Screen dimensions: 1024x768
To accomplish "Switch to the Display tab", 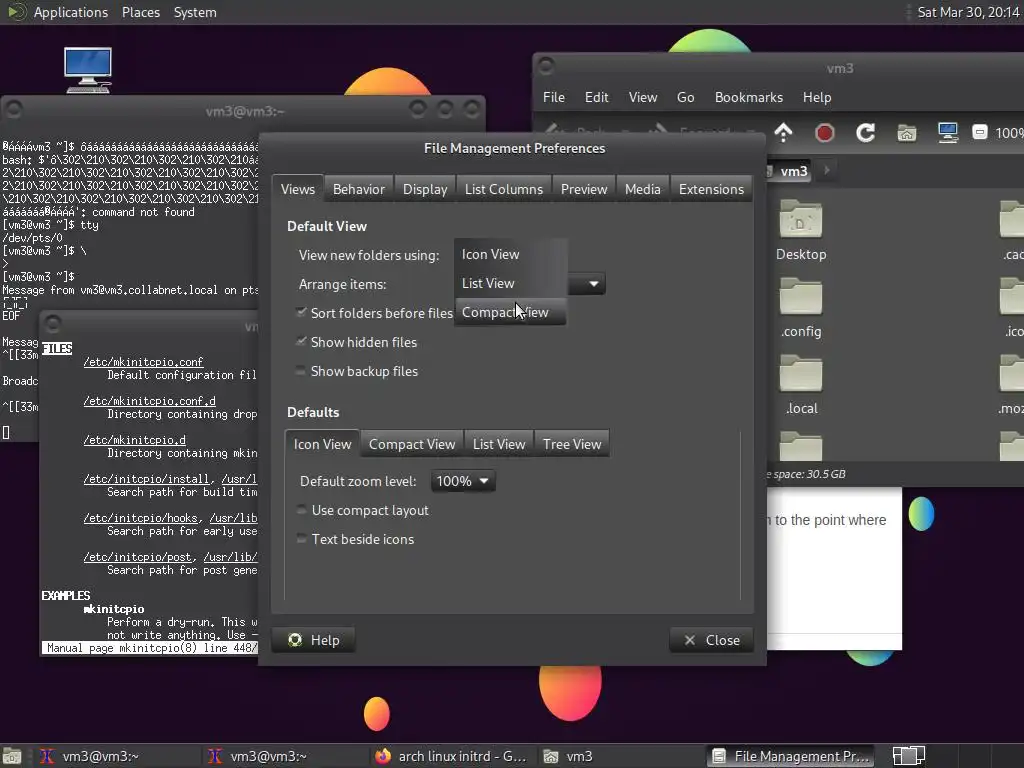I will click(x=424, y=189).
